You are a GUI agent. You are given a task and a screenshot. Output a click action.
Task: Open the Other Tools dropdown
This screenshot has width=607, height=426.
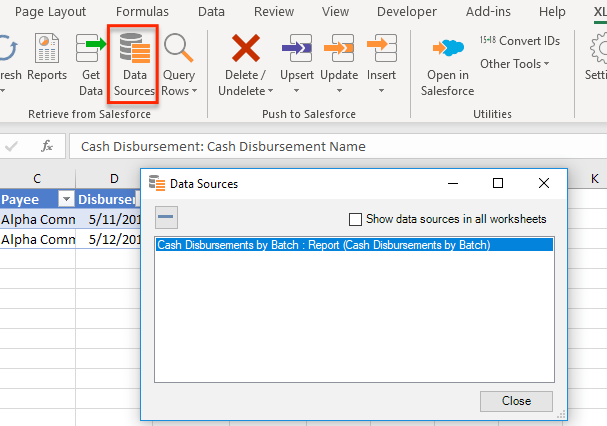[514, 64]
